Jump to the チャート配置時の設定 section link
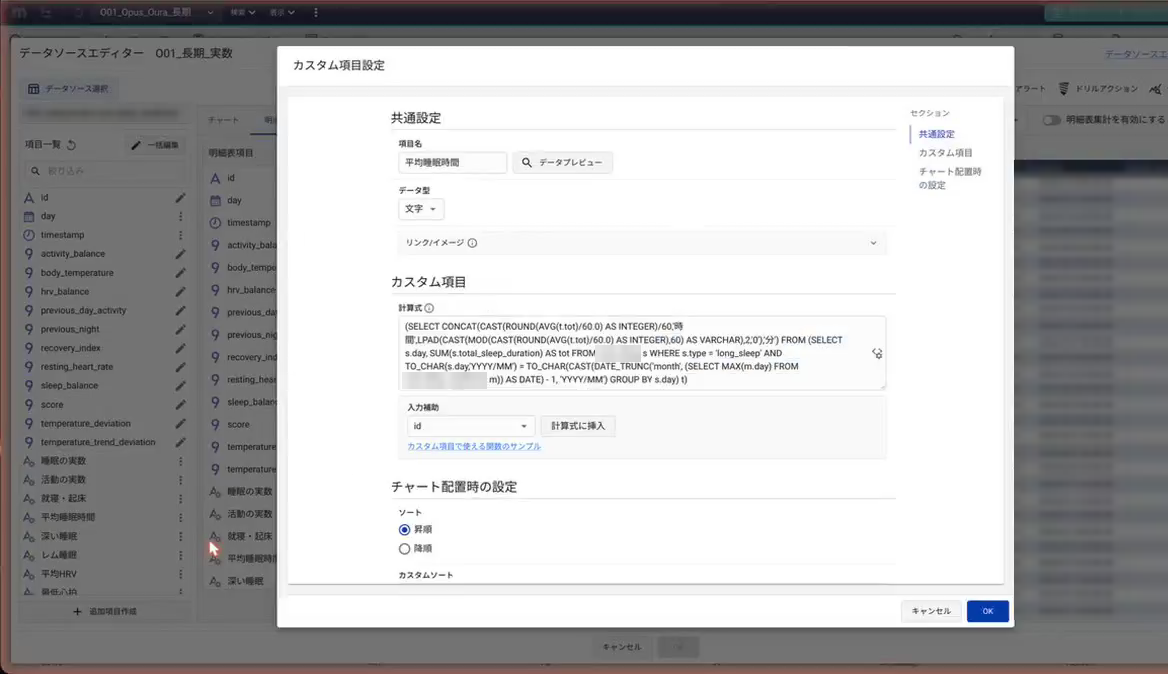The image size is (1168, 674). tap(950, 178)
